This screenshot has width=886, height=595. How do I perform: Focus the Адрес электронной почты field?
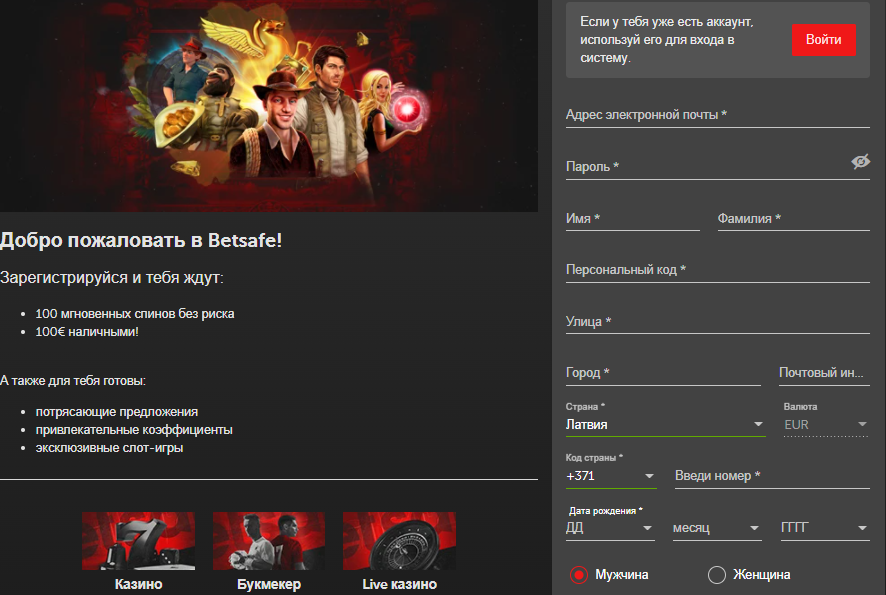(717, 115)
